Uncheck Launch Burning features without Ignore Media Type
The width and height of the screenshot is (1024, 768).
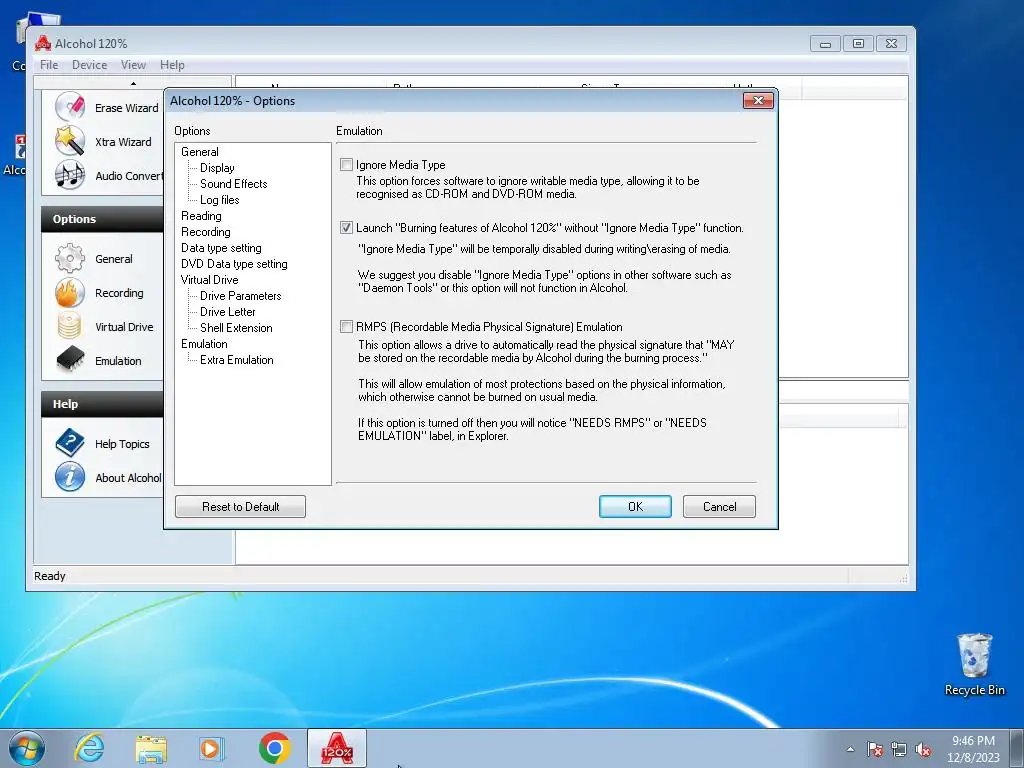tap(346, 227)
